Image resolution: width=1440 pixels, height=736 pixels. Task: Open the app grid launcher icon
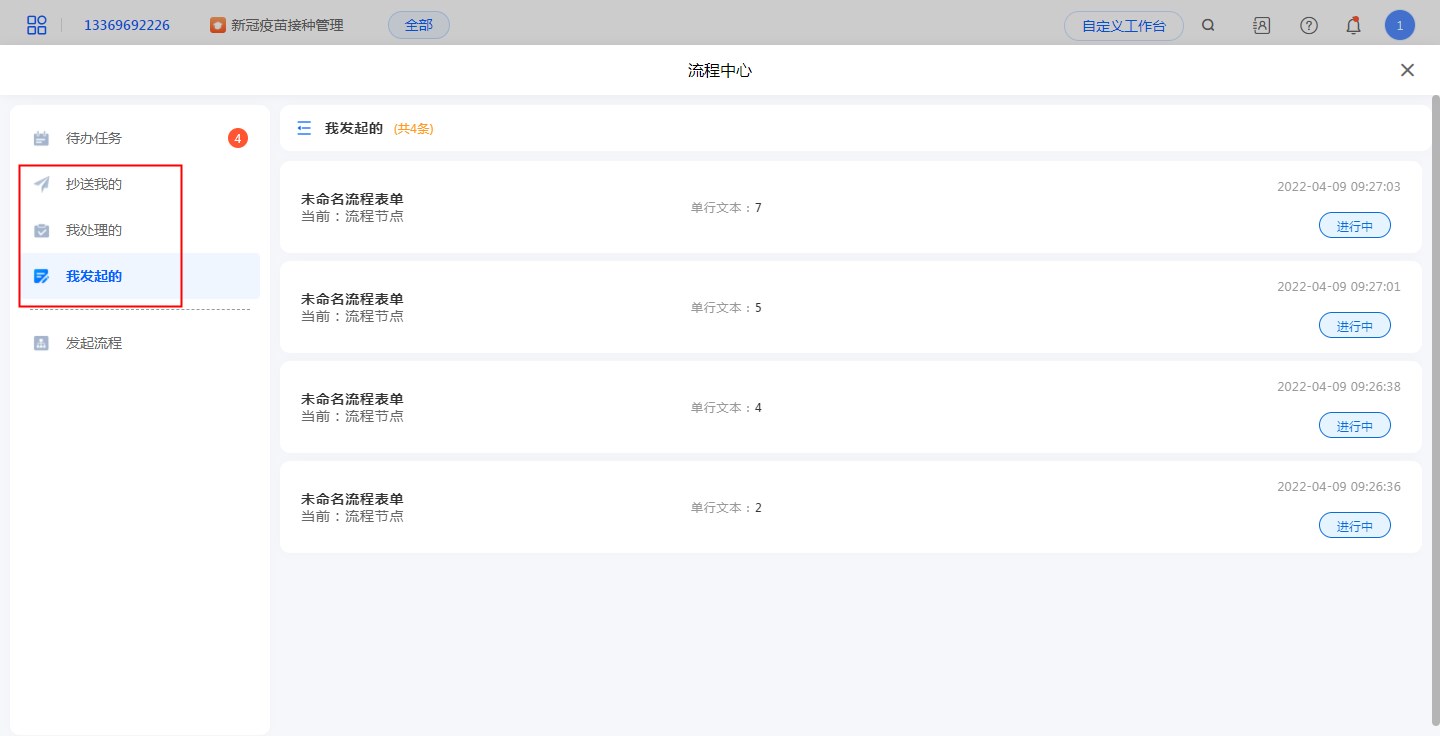pyautogui.click(x=37, y=25)
